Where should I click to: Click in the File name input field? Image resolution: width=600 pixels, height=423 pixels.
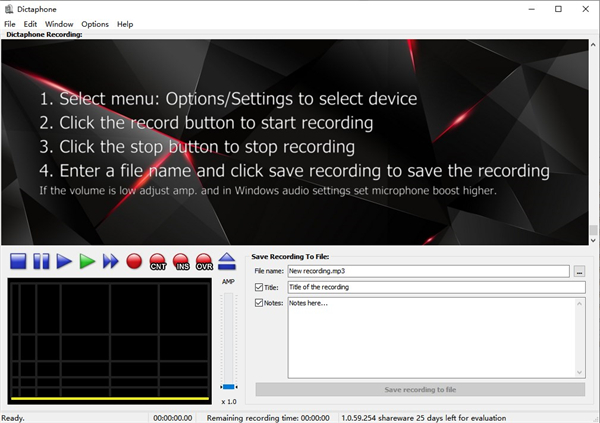[428, 271]
